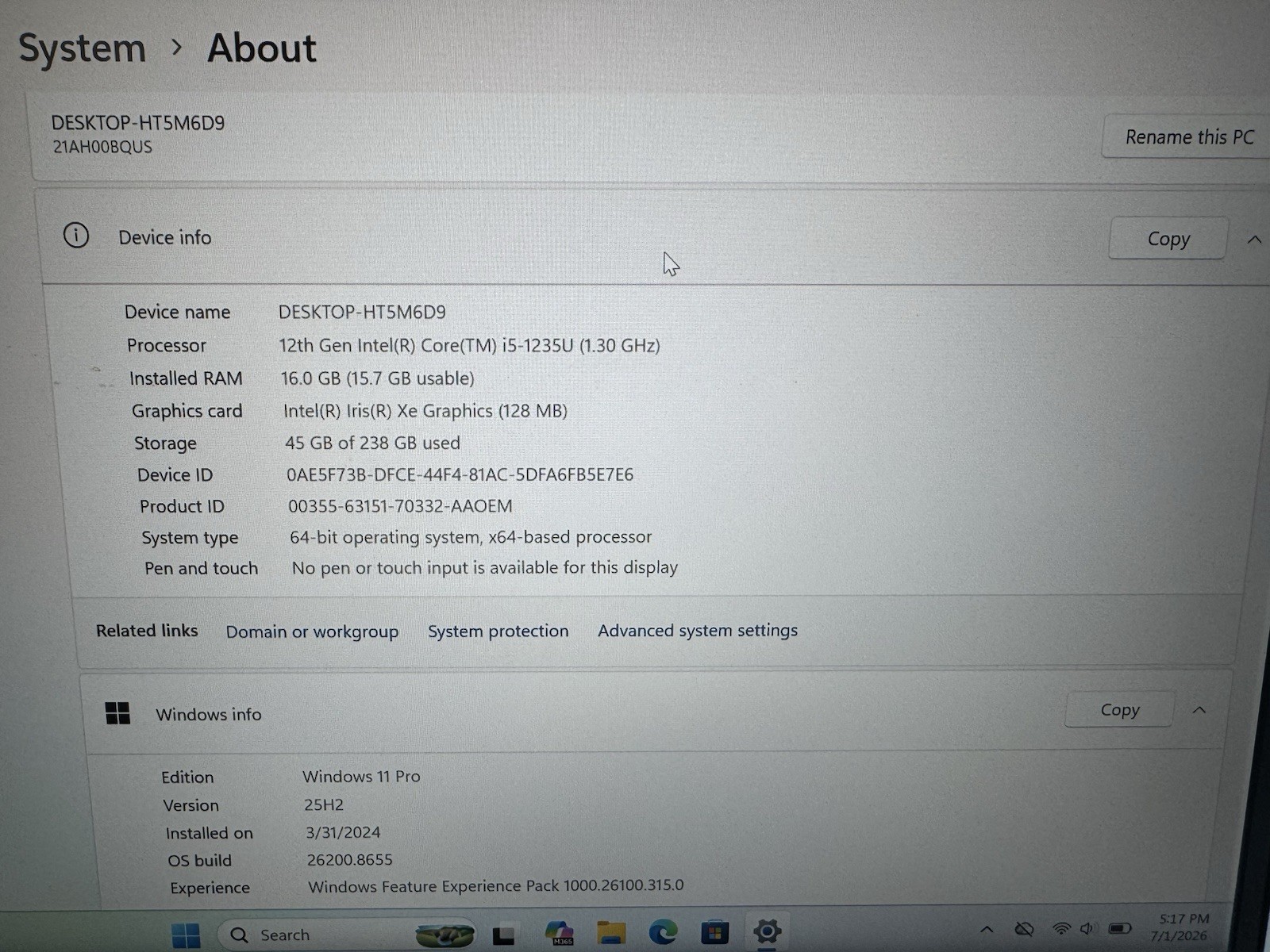Click the search highlight image in Search box
The height and width of the screenshot is (952, 1270).
tap(444, 935)
